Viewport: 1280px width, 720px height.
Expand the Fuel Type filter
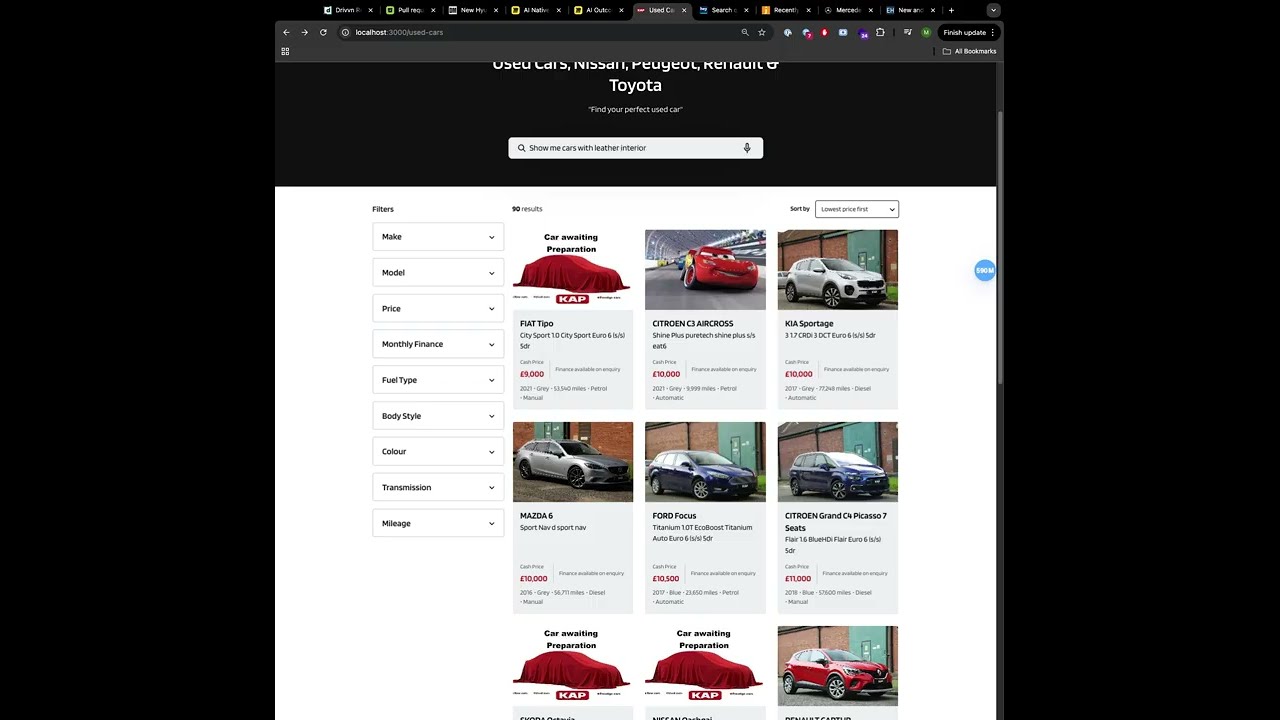pos(438,380)
